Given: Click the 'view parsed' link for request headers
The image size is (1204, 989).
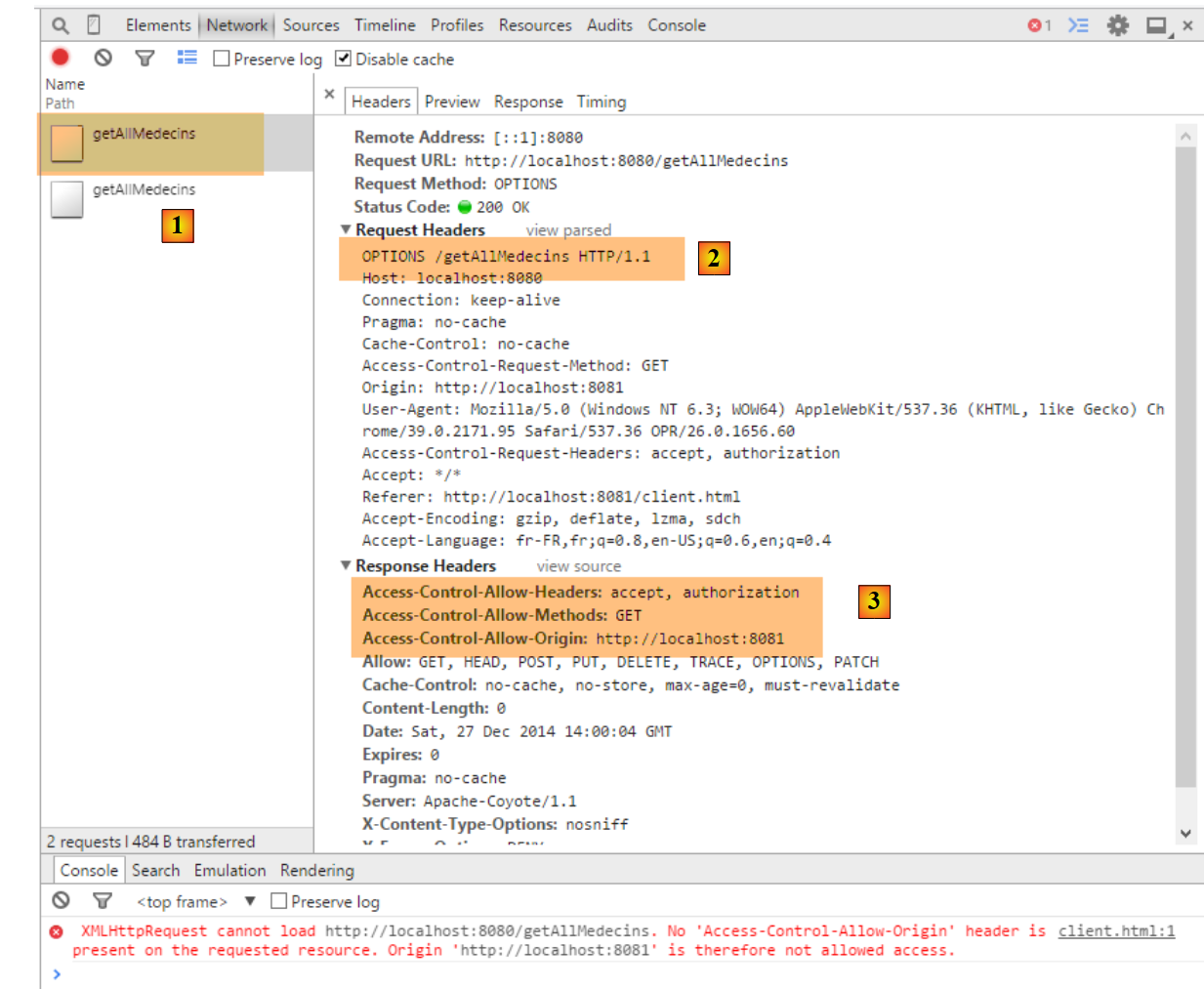Looking at the screenshot, I should tap(568, 230).
